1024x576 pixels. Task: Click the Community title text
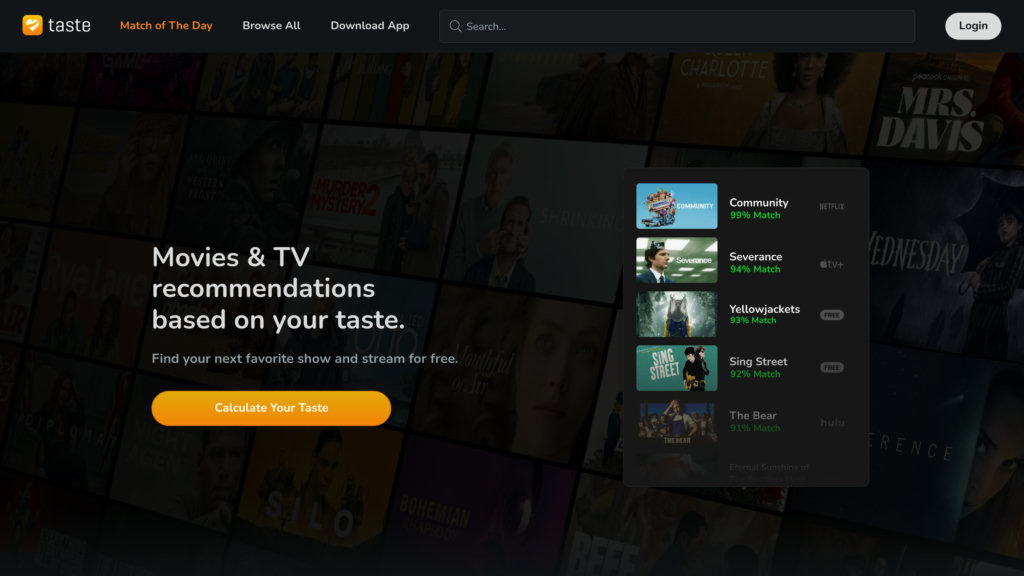point(758,203)
